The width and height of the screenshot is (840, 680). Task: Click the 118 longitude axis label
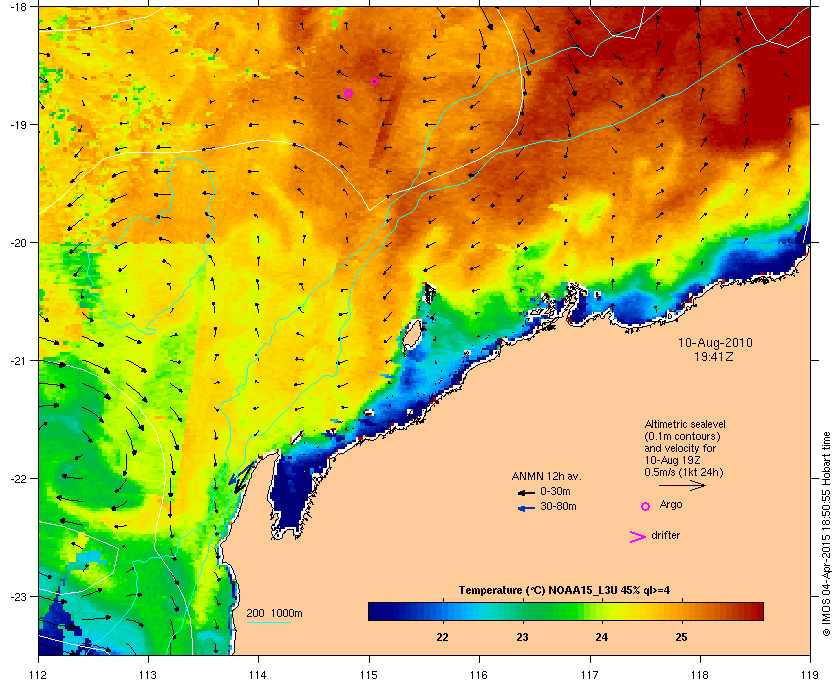(x=700, y=674)
